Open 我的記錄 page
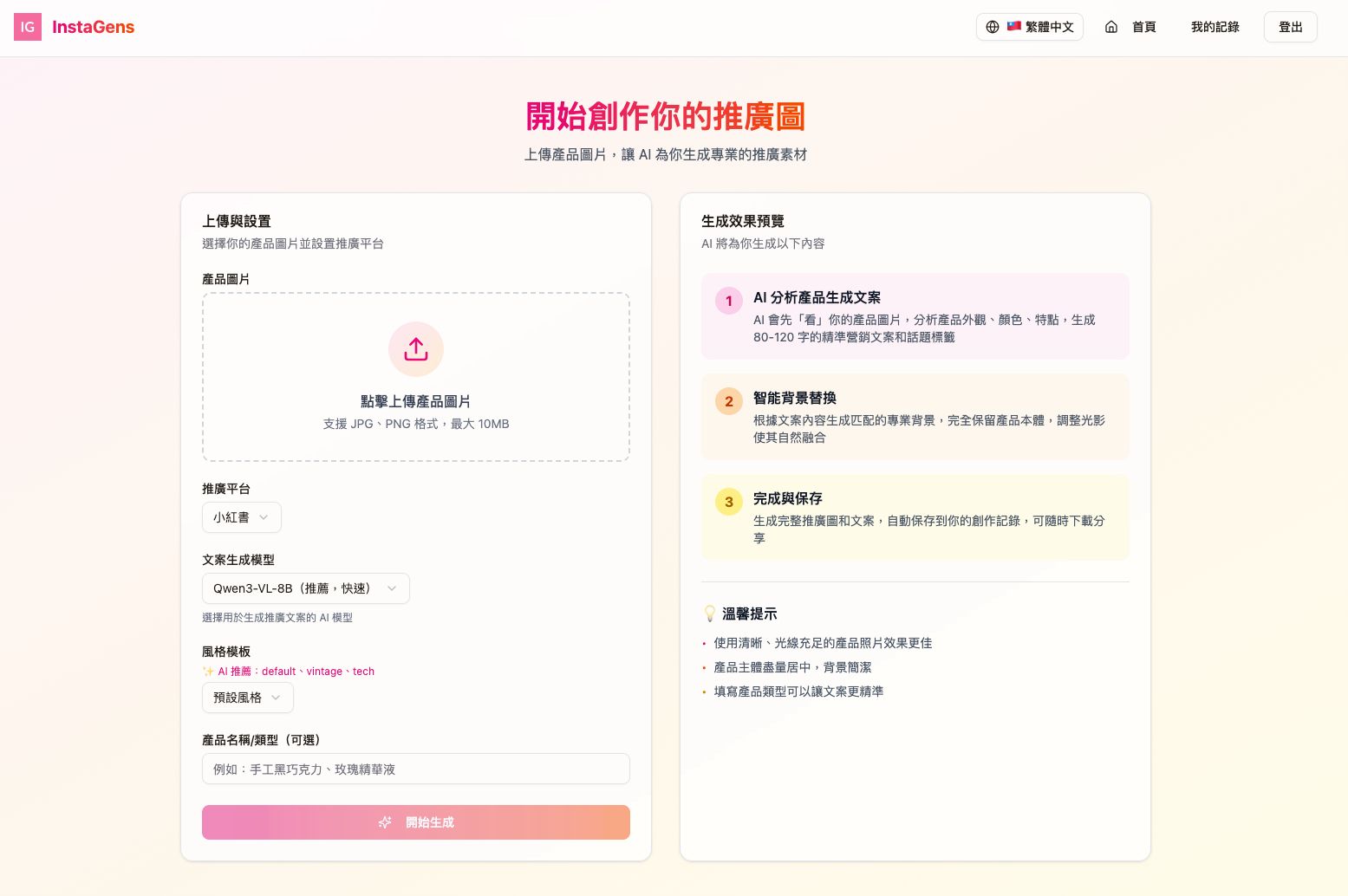The height and width of the screenshot is (896, 1348). tap(1215, 27)
